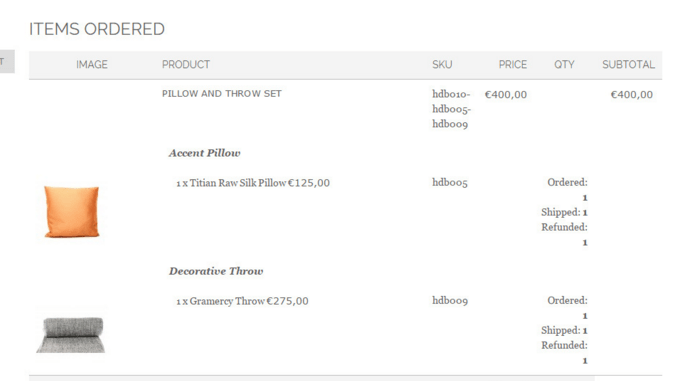The height and width of the screenshot is (381, 679).
Task: Click the PRODUCT column header
Action: click(x=186, y=65)
